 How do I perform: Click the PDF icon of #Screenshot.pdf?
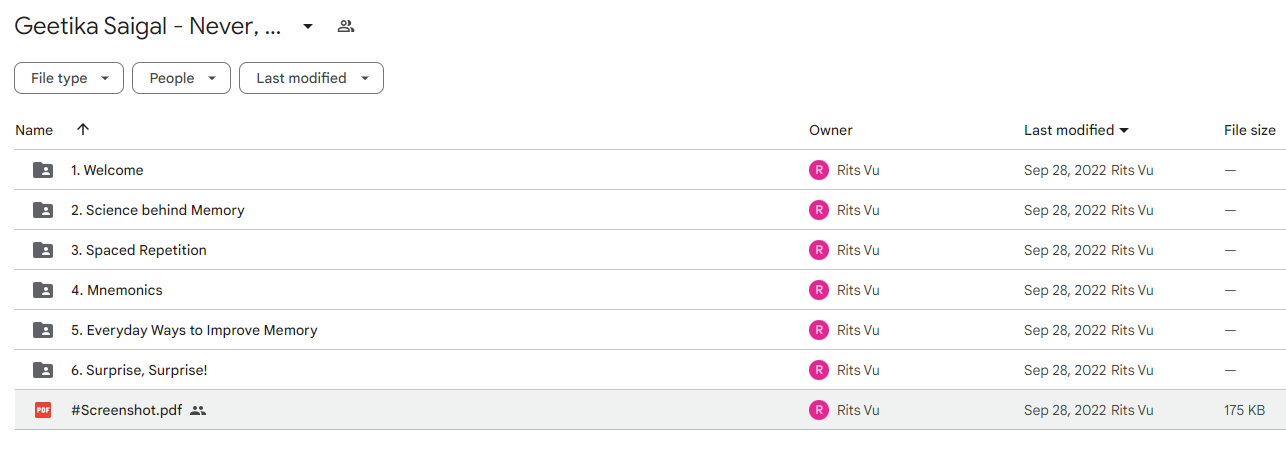click(43, 410)
